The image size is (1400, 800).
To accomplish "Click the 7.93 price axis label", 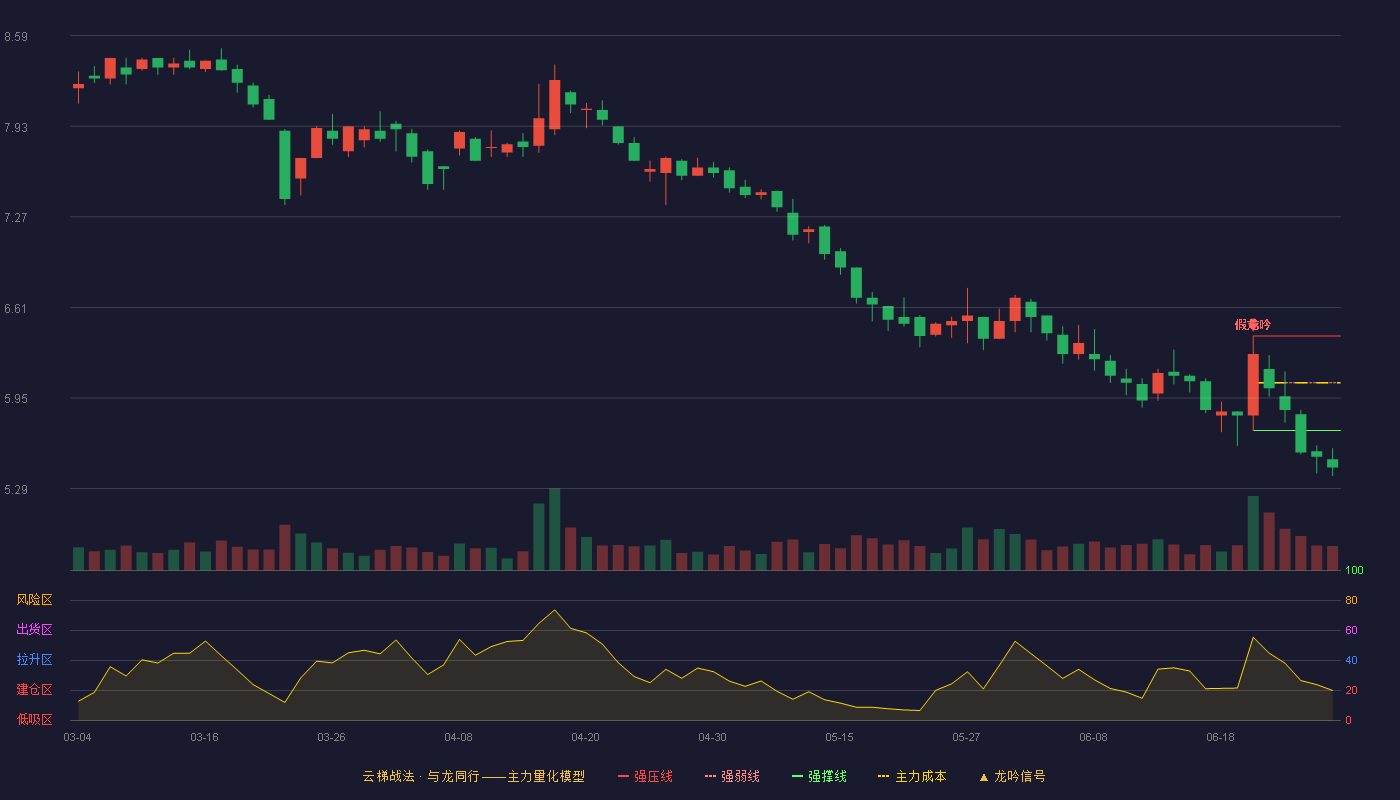I will point(16,128).
